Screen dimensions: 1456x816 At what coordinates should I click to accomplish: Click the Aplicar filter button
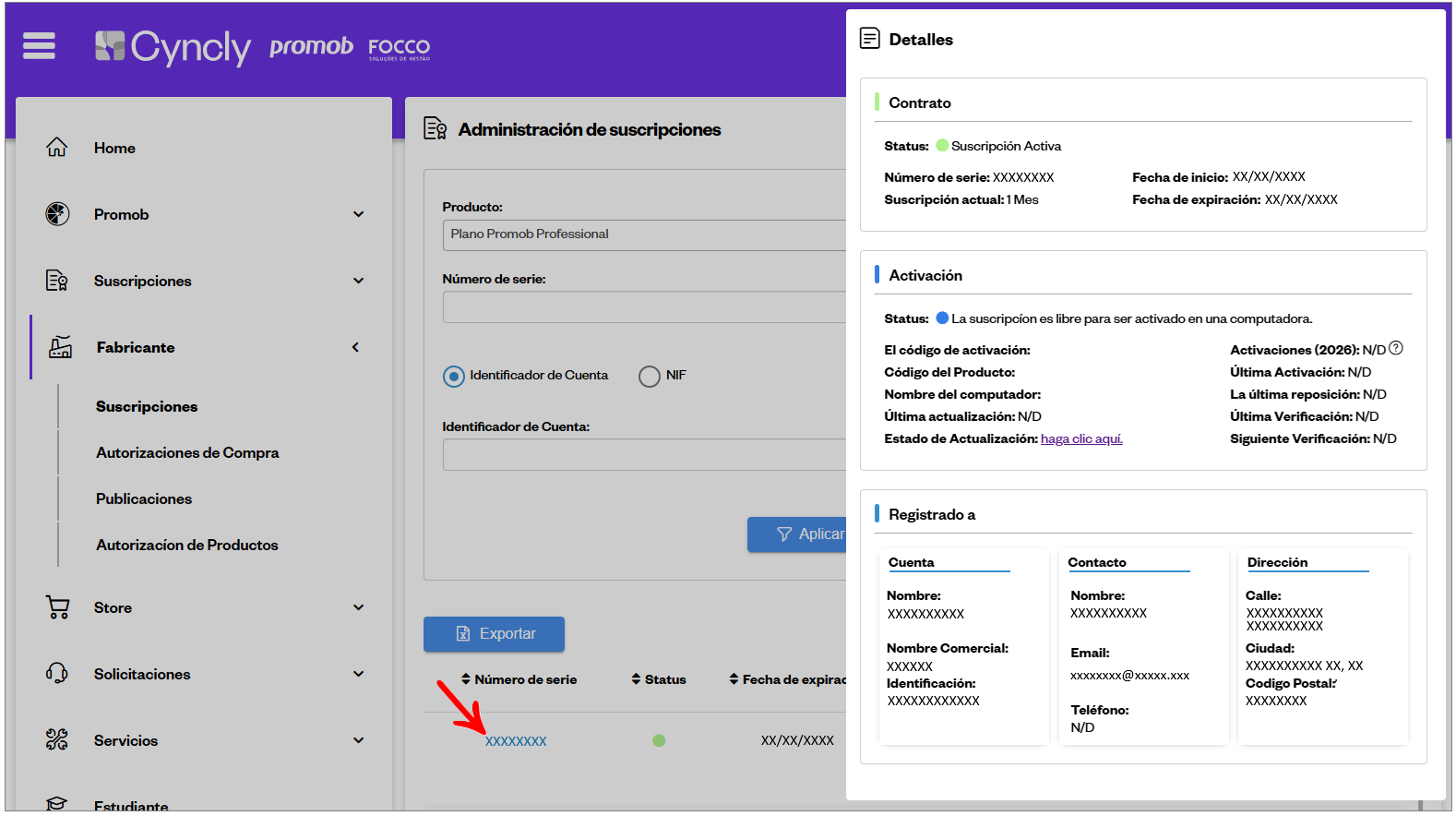(797, 534)
